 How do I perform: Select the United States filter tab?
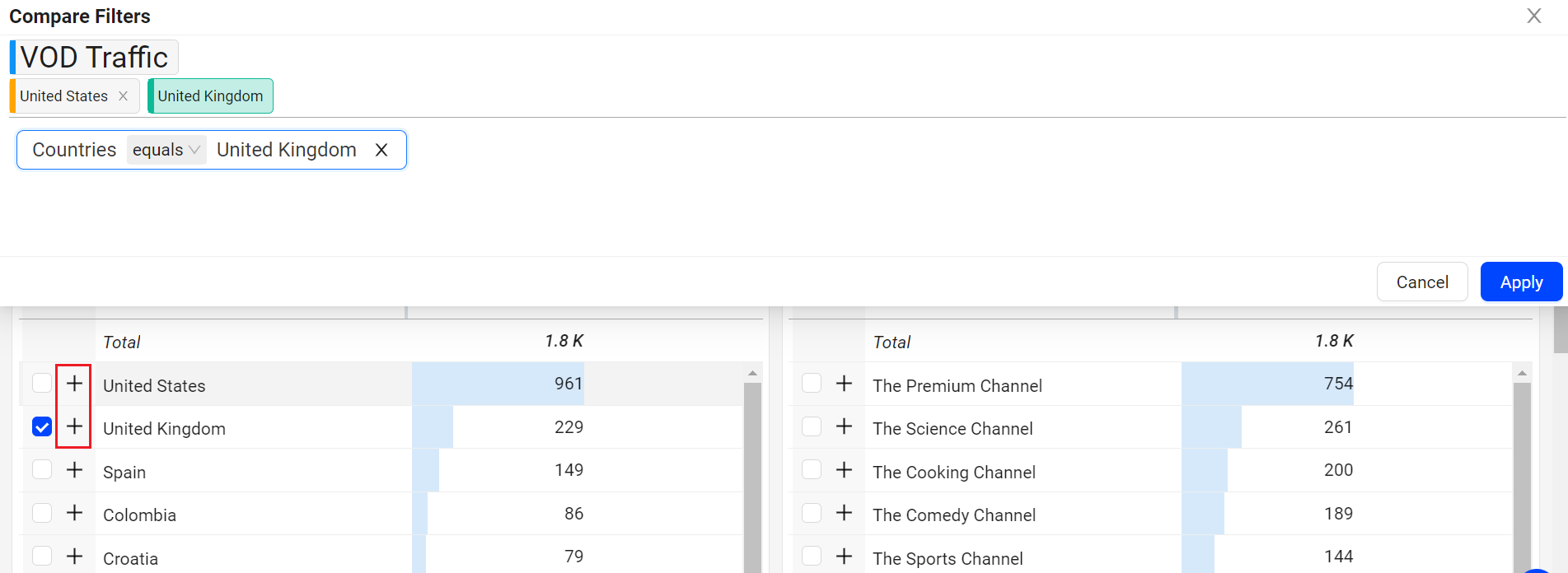pyautogui.click(x=63, y=96)
